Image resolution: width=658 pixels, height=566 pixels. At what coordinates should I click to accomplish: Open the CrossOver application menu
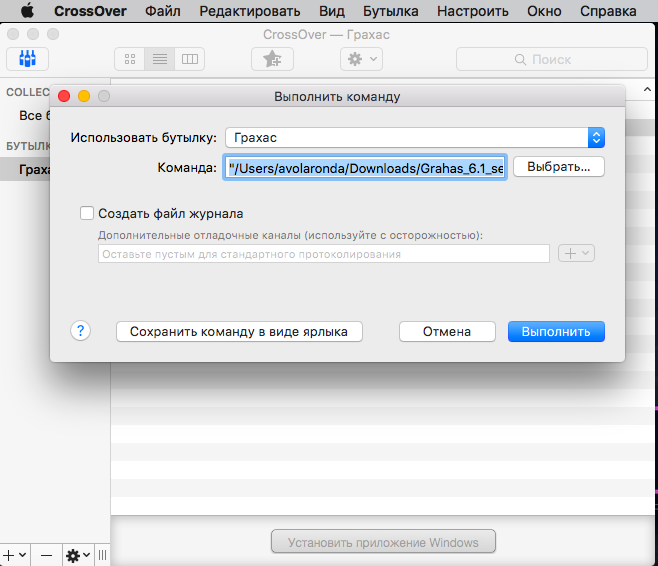[x=90, y=11]
